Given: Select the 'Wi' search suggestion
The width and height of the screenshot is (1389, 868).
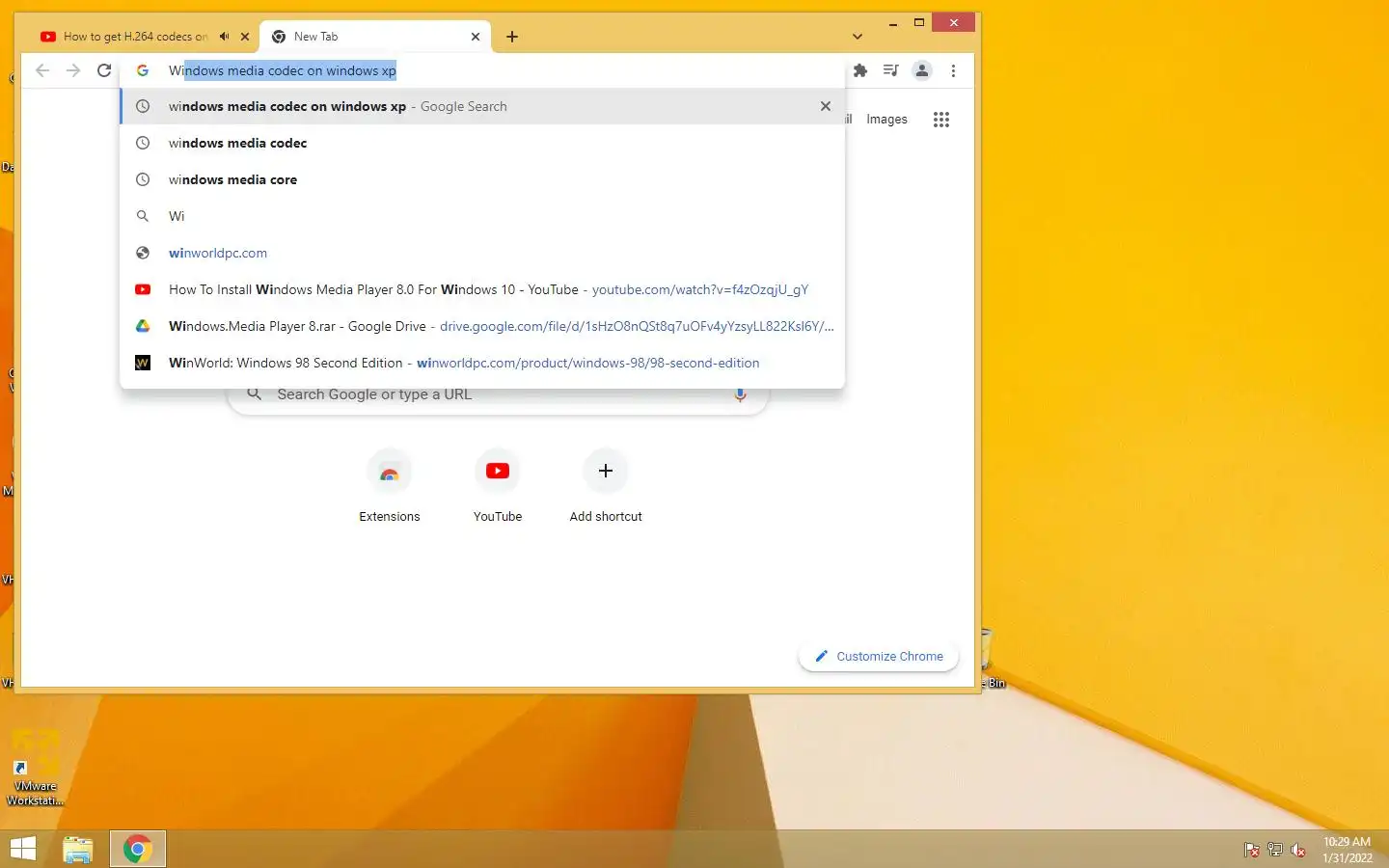Looking at the screenshot, I should 482,216.
